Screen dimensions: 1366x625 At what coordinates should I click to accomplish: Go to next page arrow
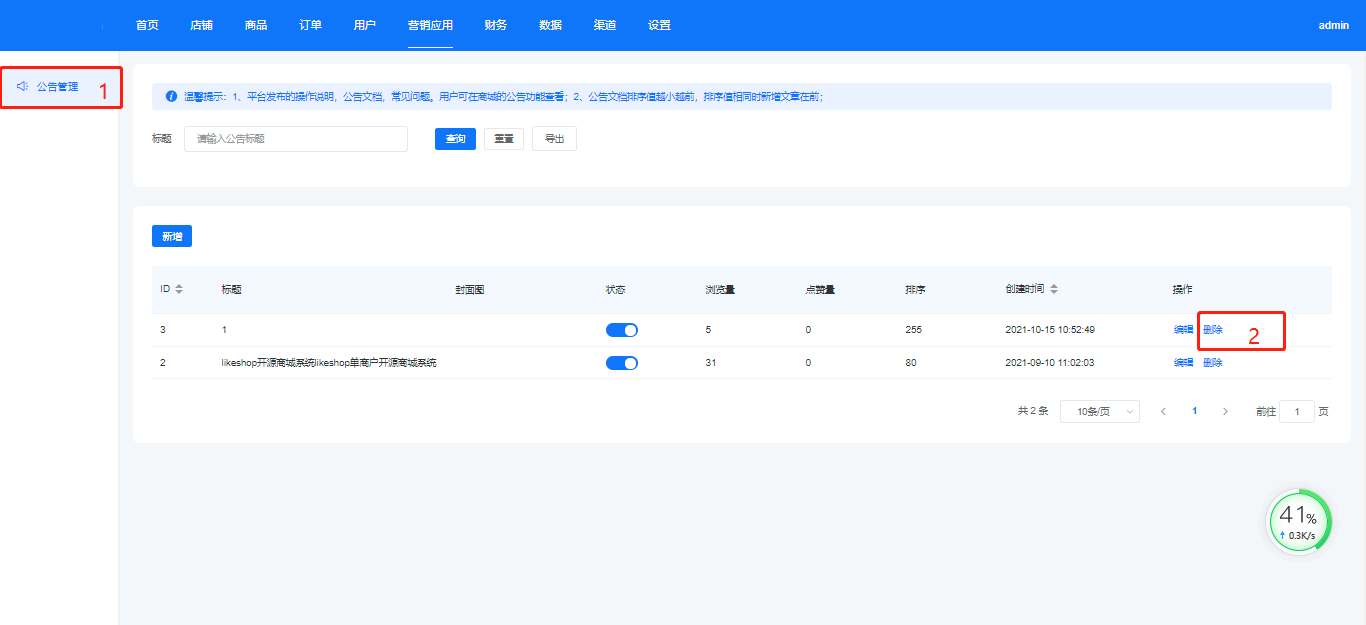(1225, 411)
